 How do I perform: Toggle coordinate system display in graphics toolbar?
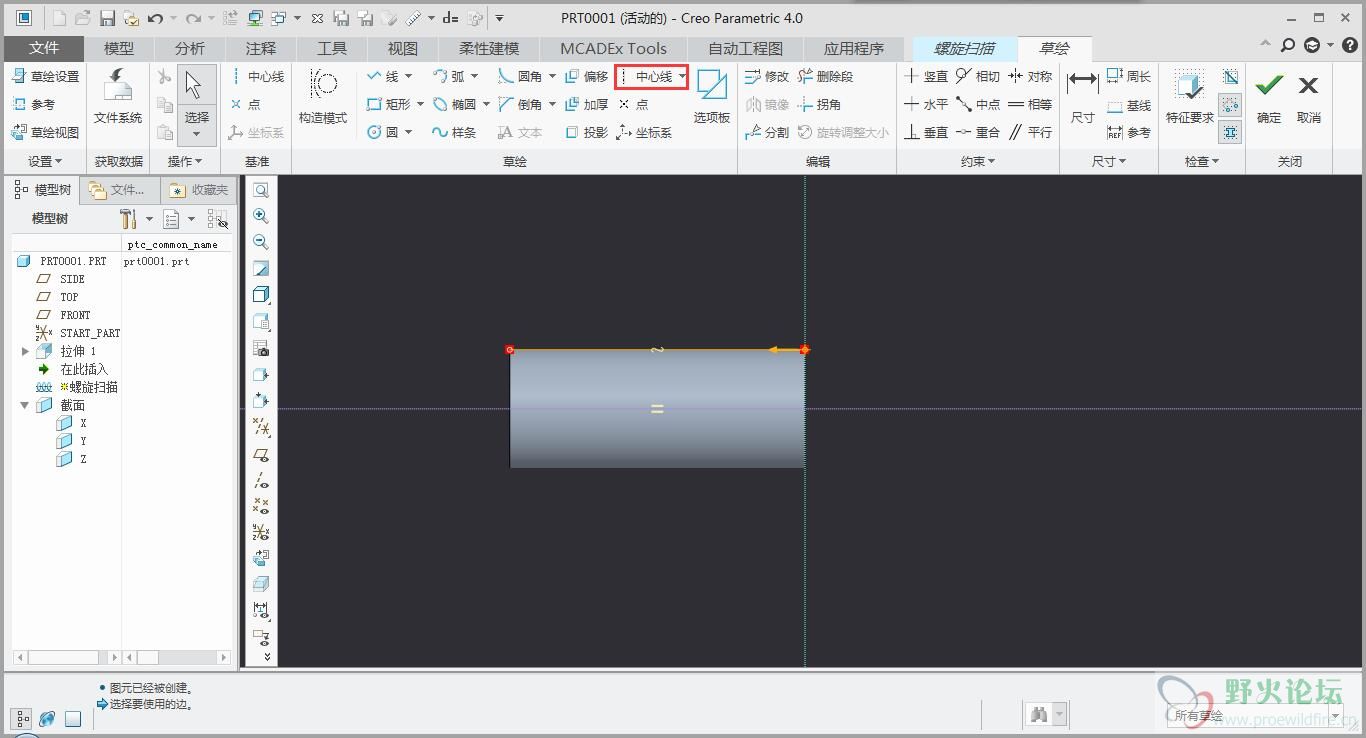261,532
